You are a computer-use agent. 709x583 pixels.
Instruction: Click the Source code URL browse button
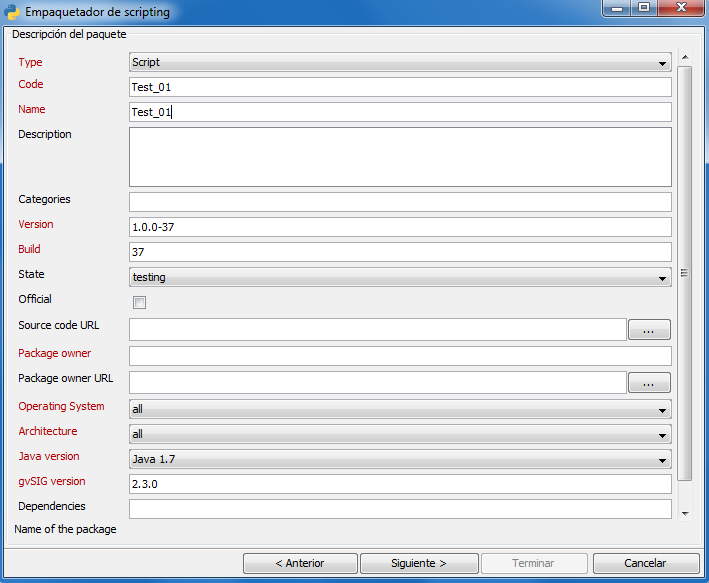click(x=649, y=330)
